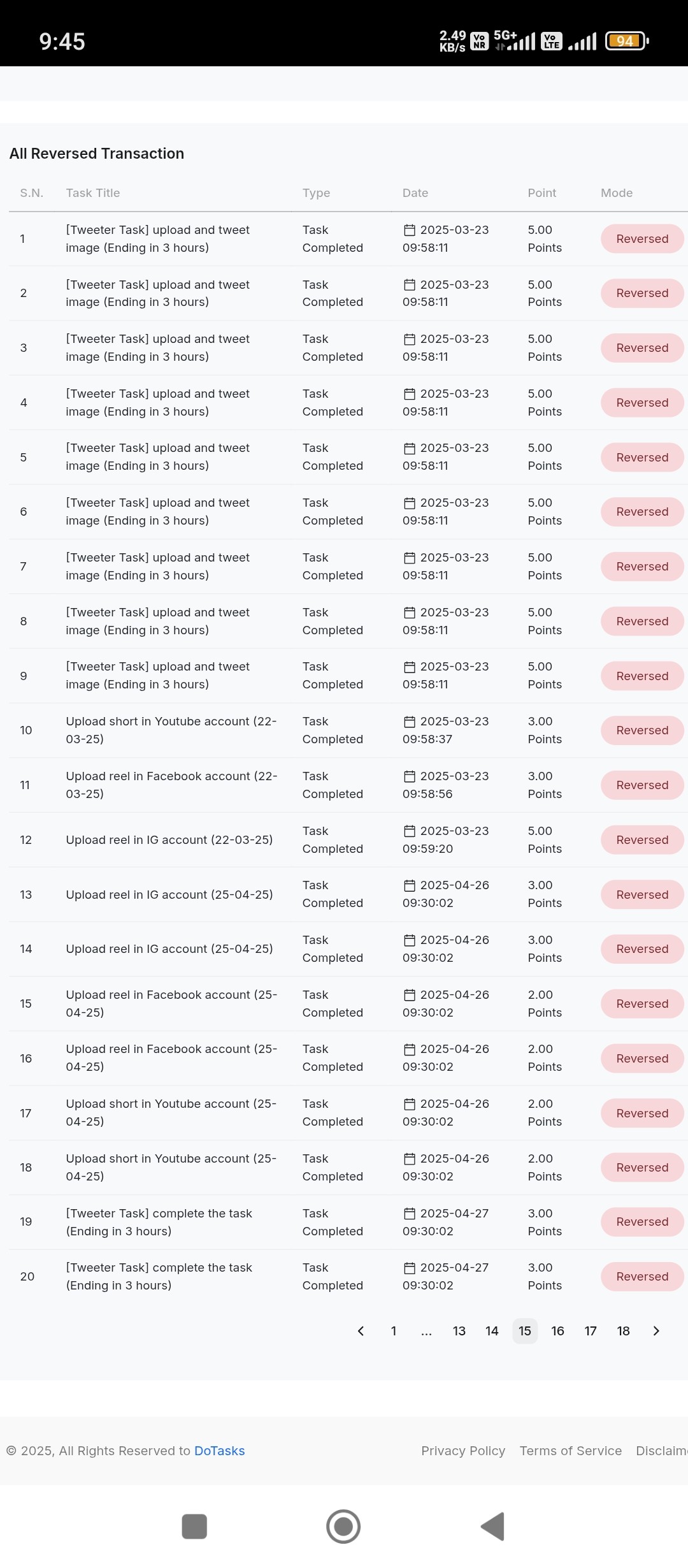This screenshot has width=688, height=1568.
Task: Jump to page 18 of transactions
Action: pos(624,1331)
